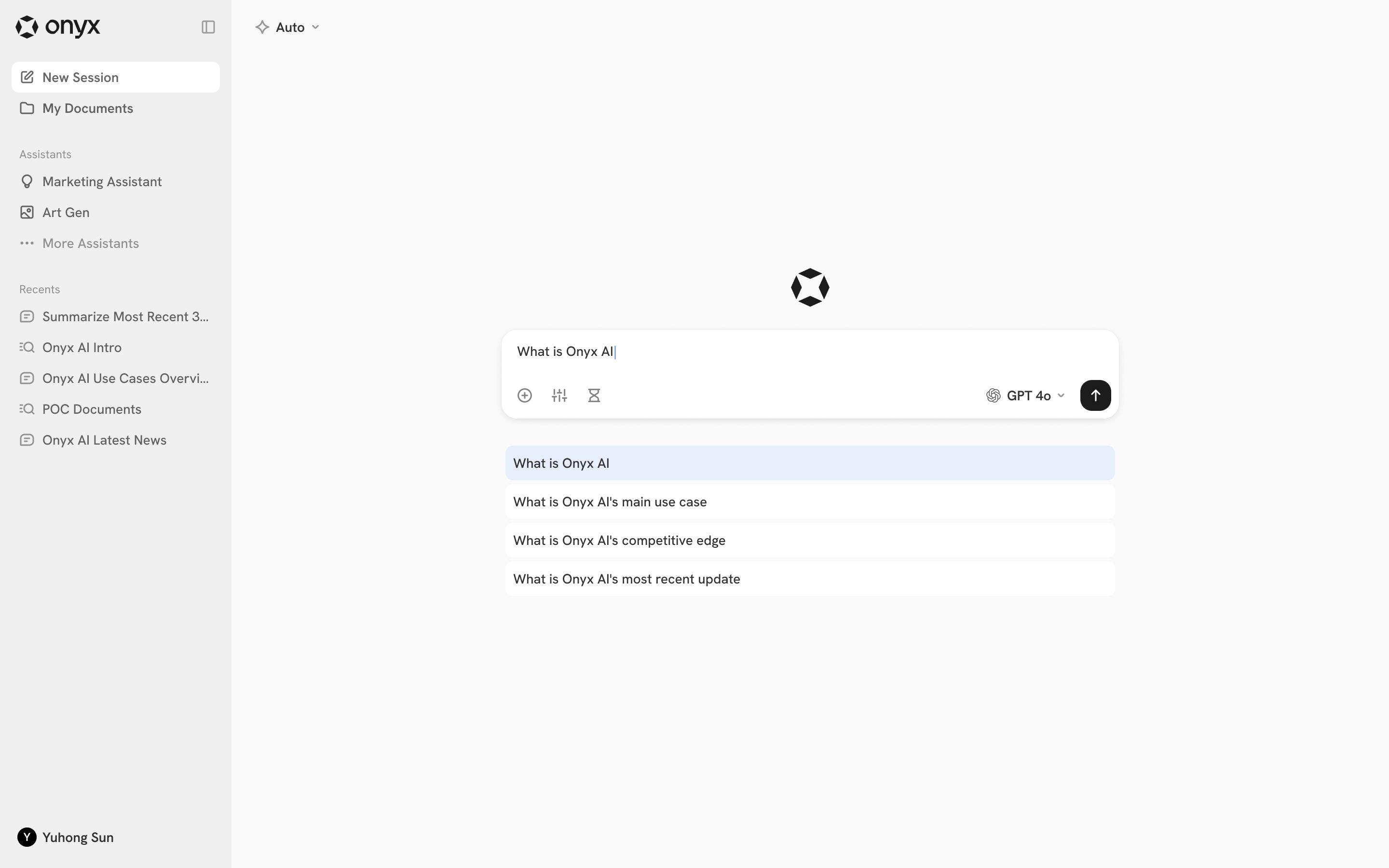Send the message with the arrow button

click(1095, 395)
